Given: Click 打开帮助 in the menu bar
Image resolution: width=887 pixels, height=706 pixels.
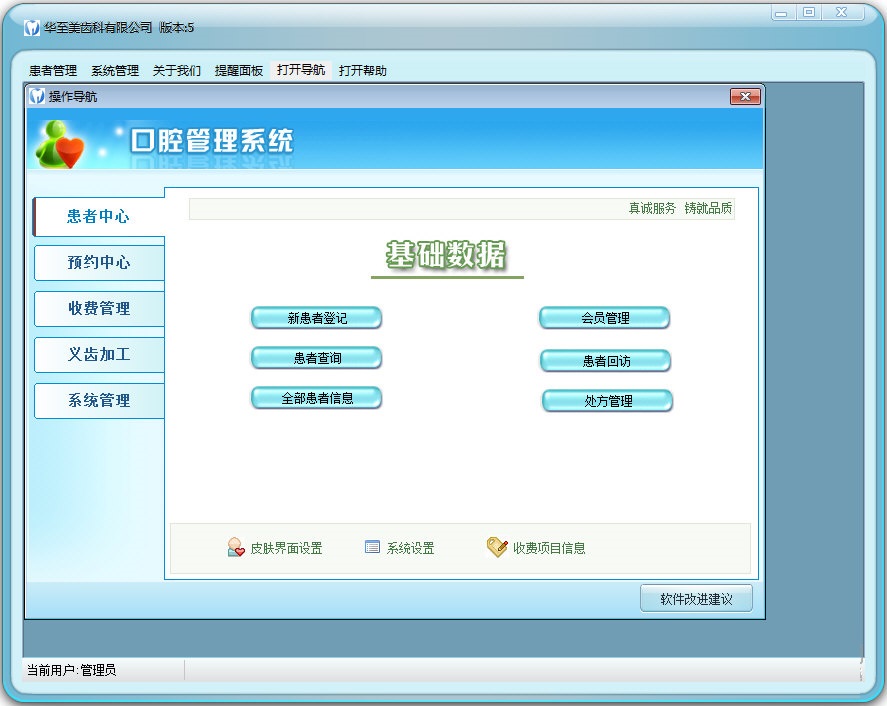Looking at the screenshot, I should 363,71.
